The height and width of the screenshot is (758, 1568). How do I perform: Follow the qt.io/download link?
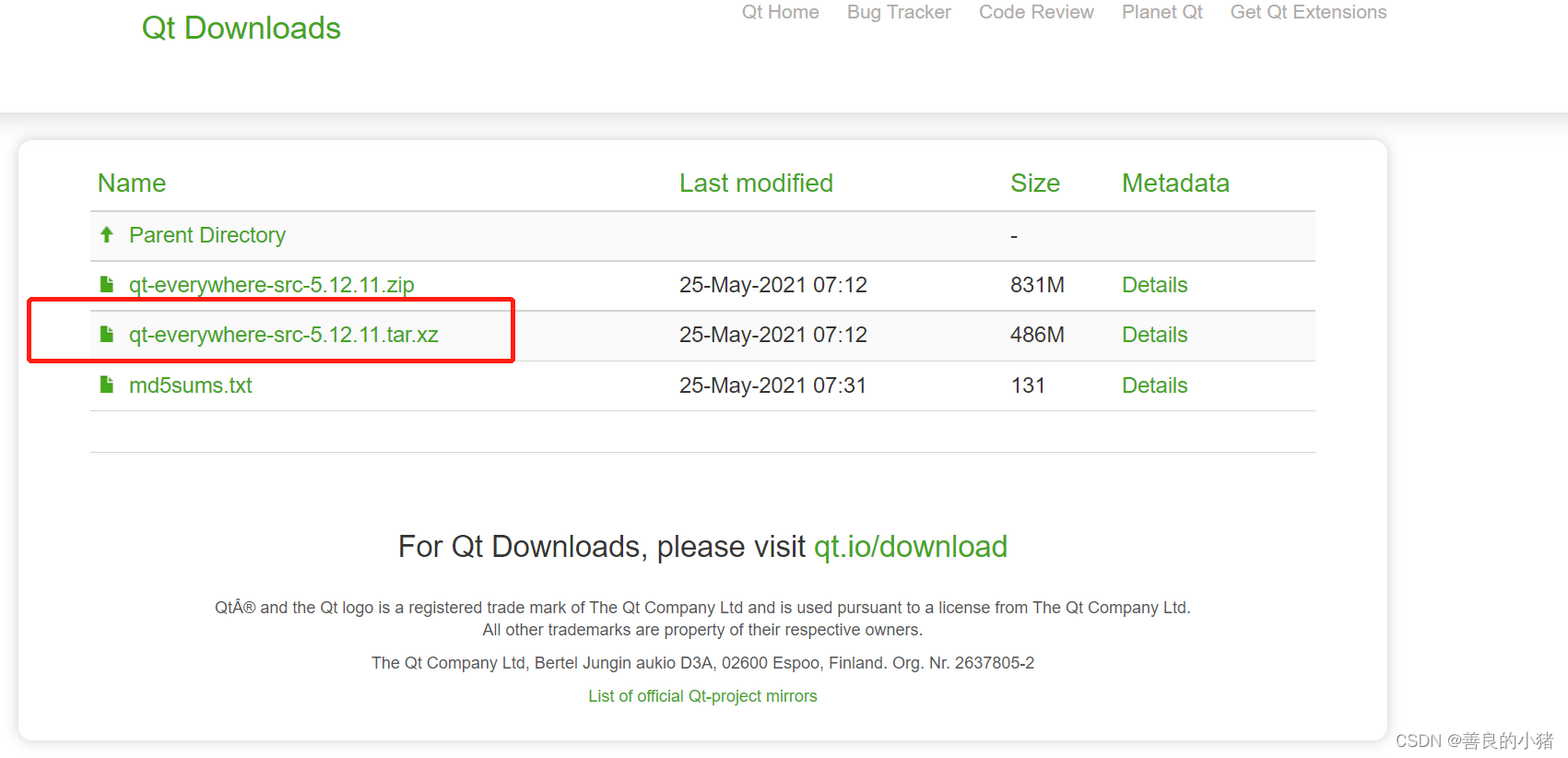(x=911, y=547)
